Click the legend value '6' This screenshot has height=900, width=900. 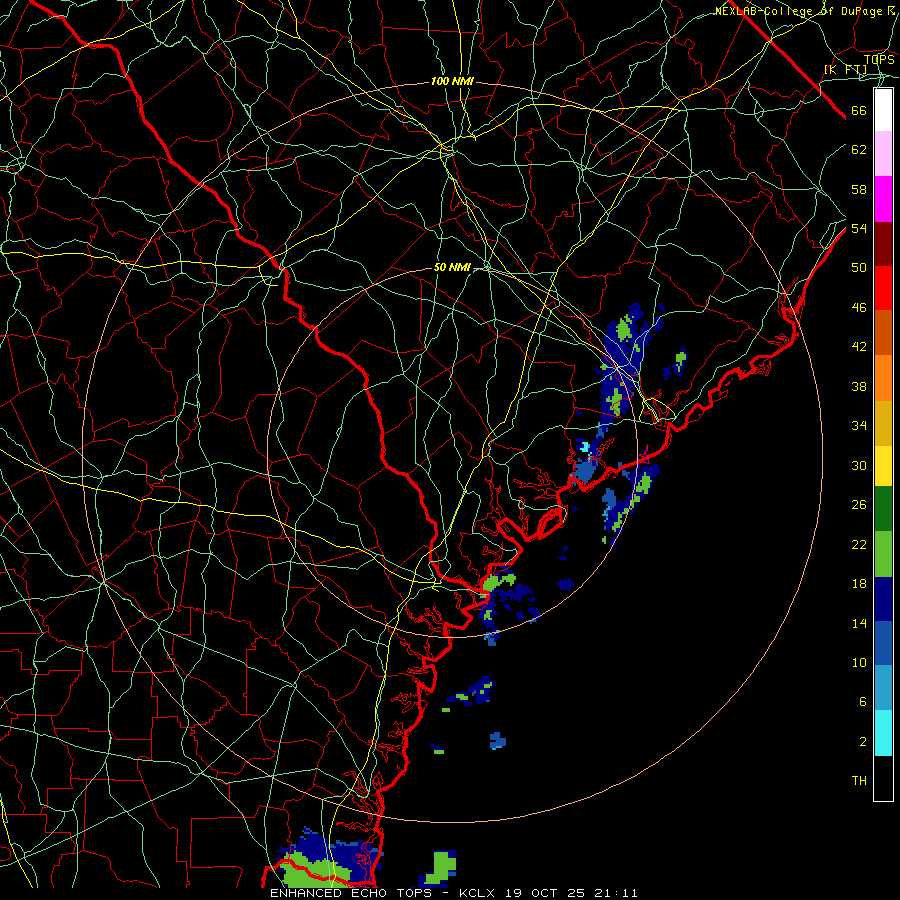(x=862, y=702)
